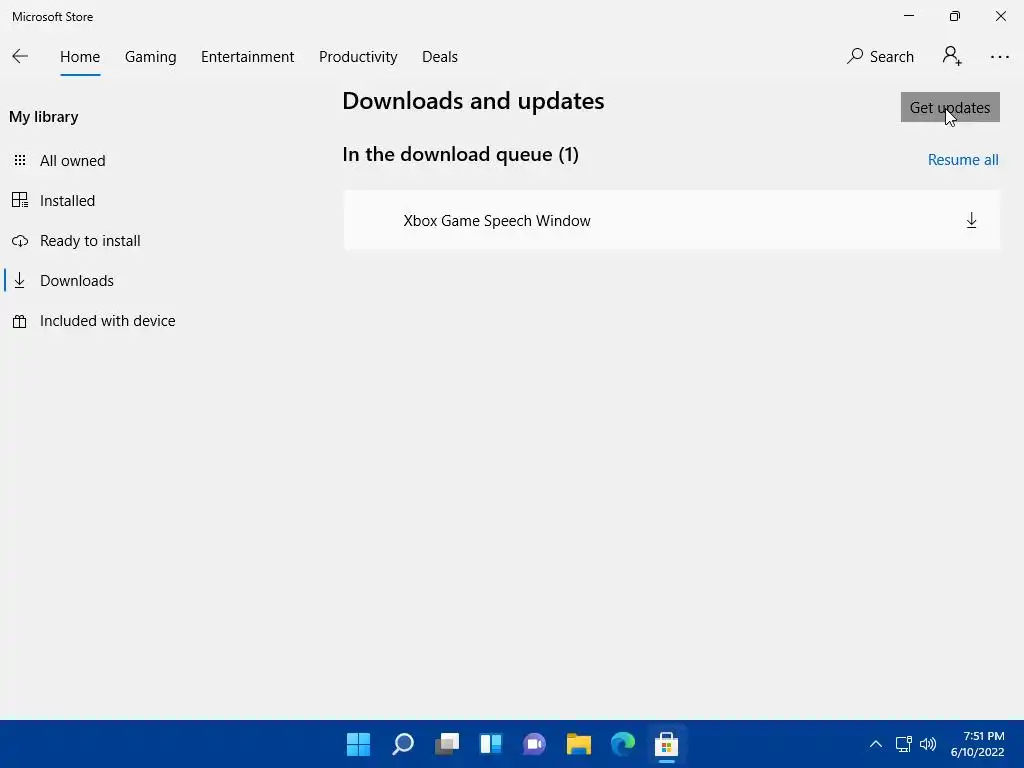Open Task View on the taskbar
The height and width of the screenshot is (768, 1024).
(447, 744)
